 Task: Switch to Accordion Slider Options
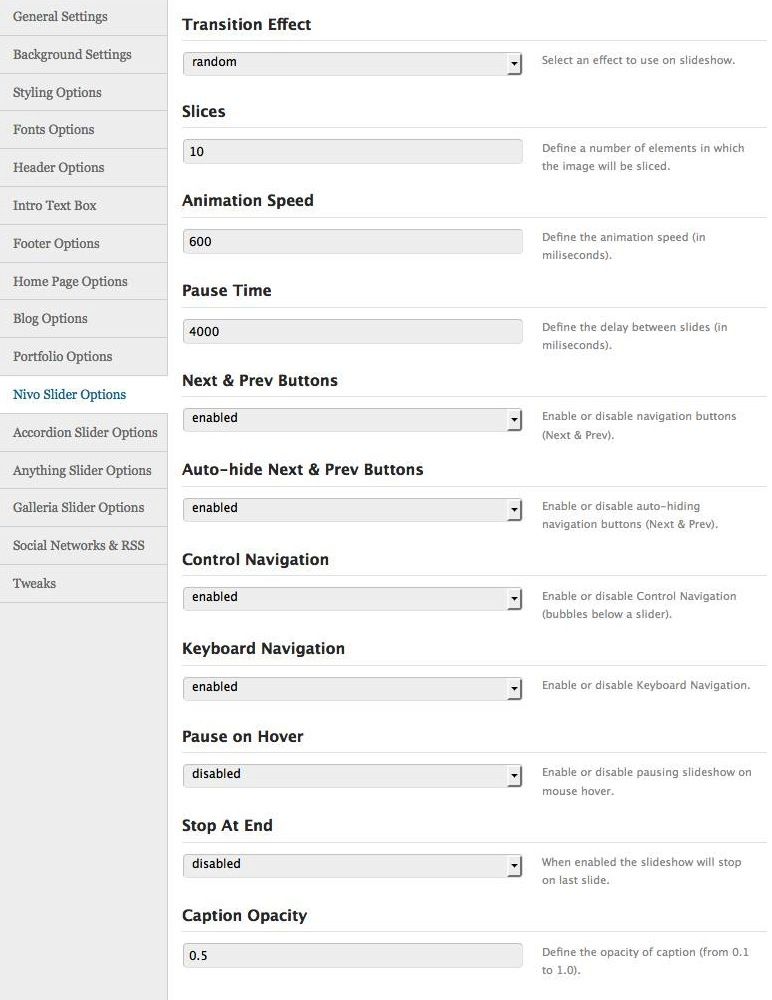[85, 433]
